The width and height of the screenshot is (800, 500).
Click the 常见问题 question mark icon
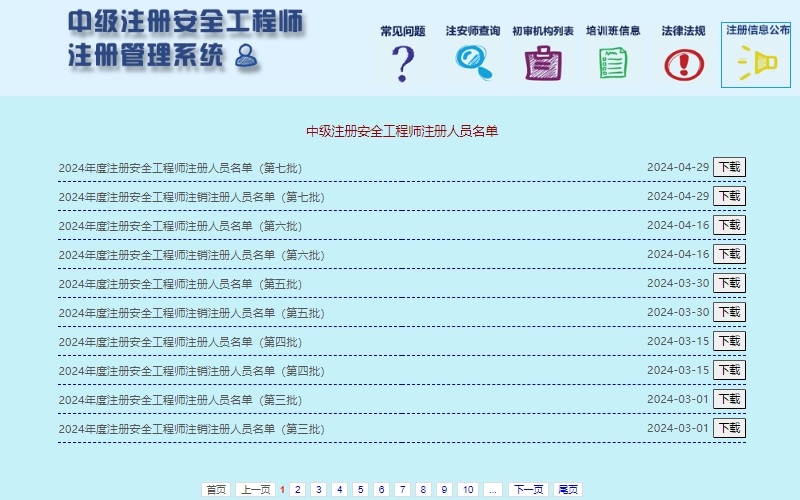point(403,63)
